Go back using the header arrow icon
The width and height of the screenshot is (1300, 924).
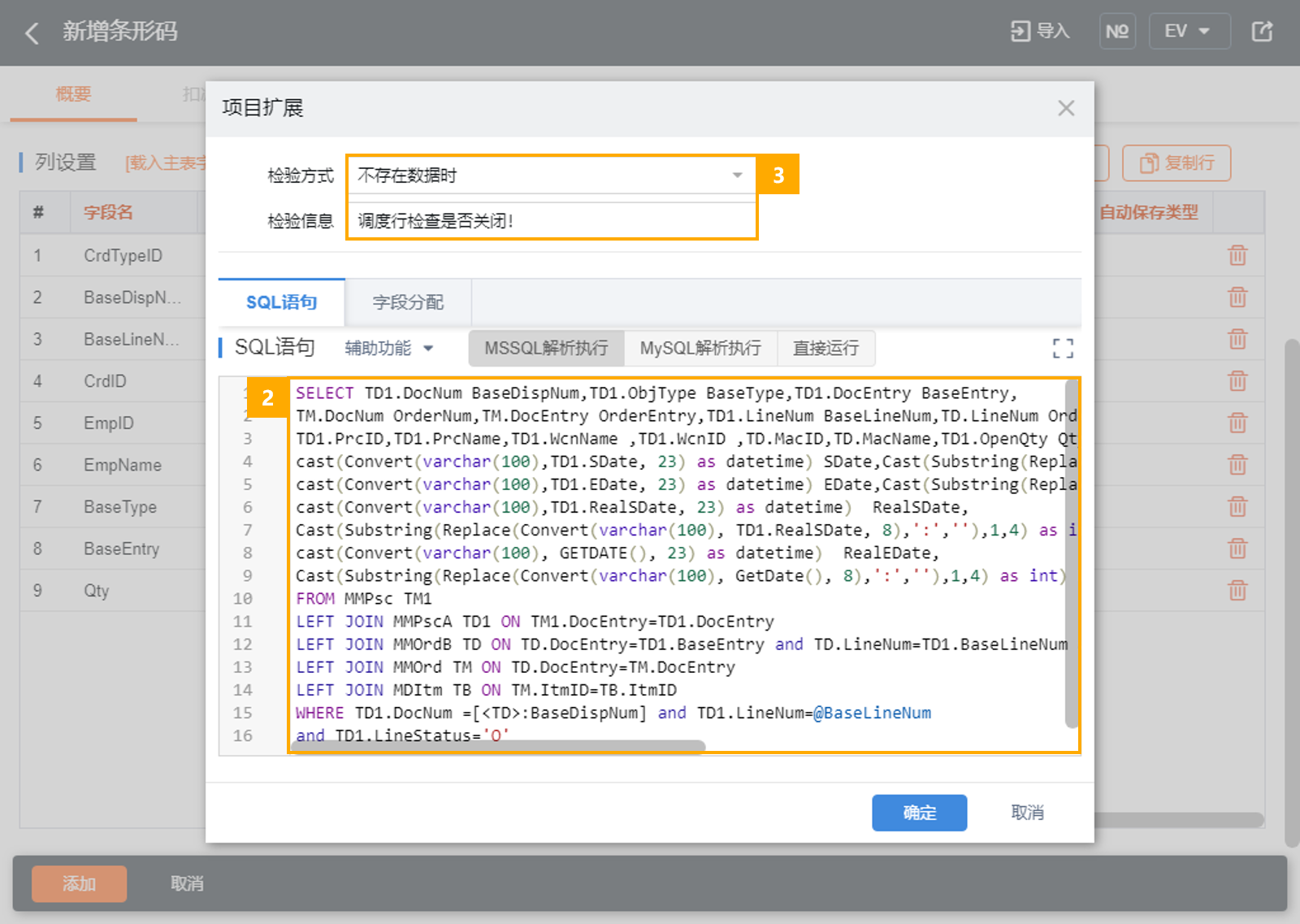[x=32, y=33]
